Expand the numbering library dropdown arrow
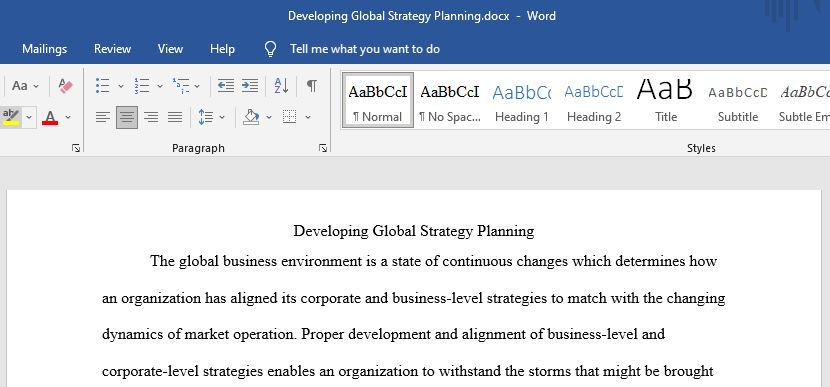830x387 pixels. click(x=160, y=86)
